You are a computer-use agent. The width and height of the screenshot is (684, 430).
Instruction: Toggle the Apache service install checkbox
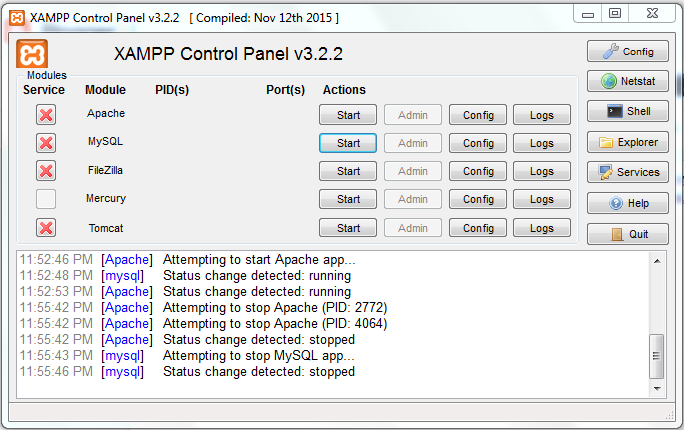click(46, 115)
